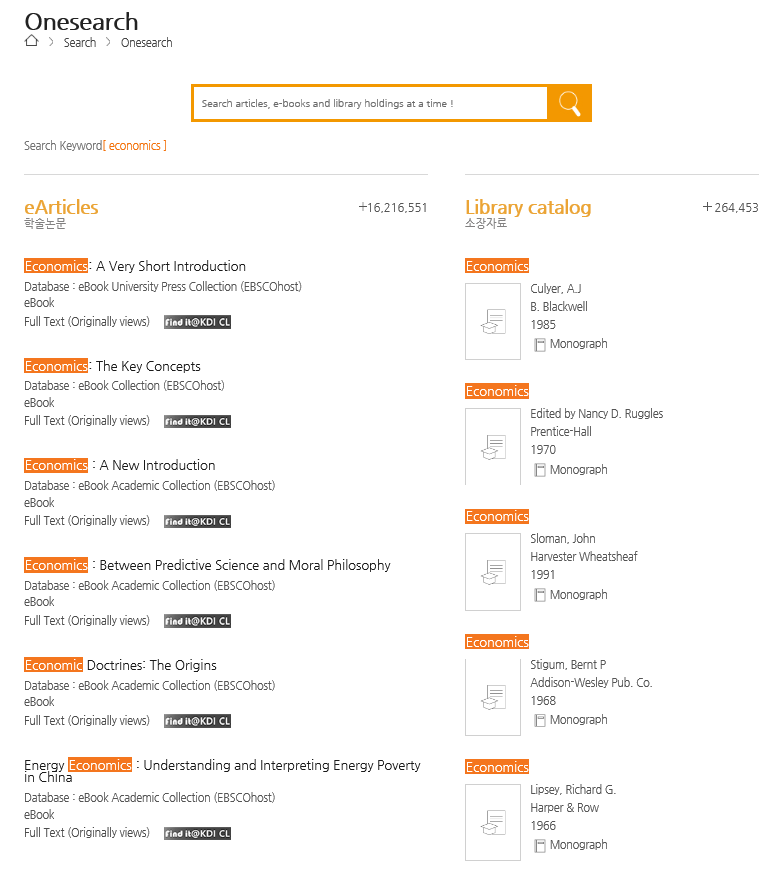Image resolution: width=782 pixels, height=878 pixels.
Task: Open 'Energy Economics' article on Energy Poverty
Action: pyautogui.click(x=222, y=766)
